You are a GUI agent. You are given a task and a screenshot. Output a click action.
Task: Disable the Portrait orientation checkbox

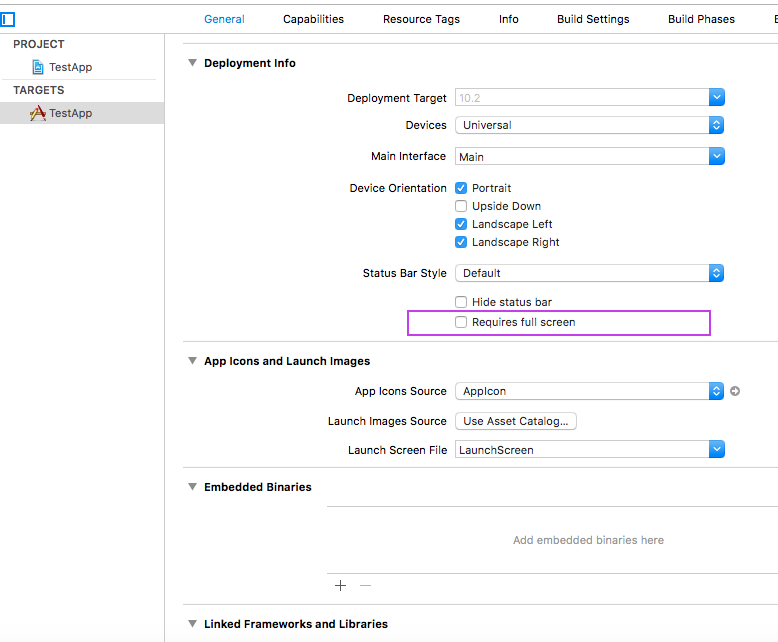pyautogui.click(x=461, y=188)
